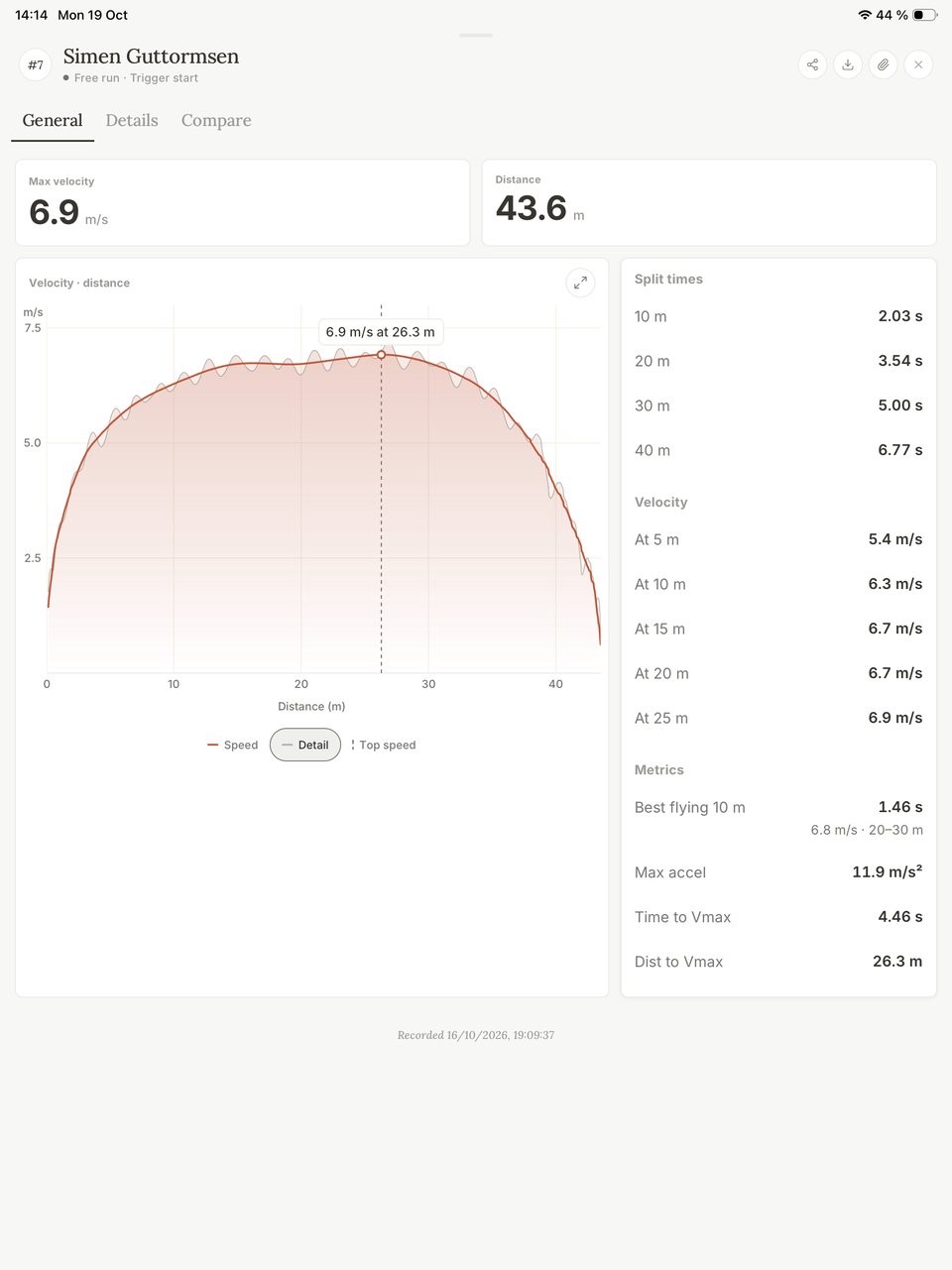Tap the Max accel 11.9 m/s² row

pyautogui.click(x=778, y=872)
